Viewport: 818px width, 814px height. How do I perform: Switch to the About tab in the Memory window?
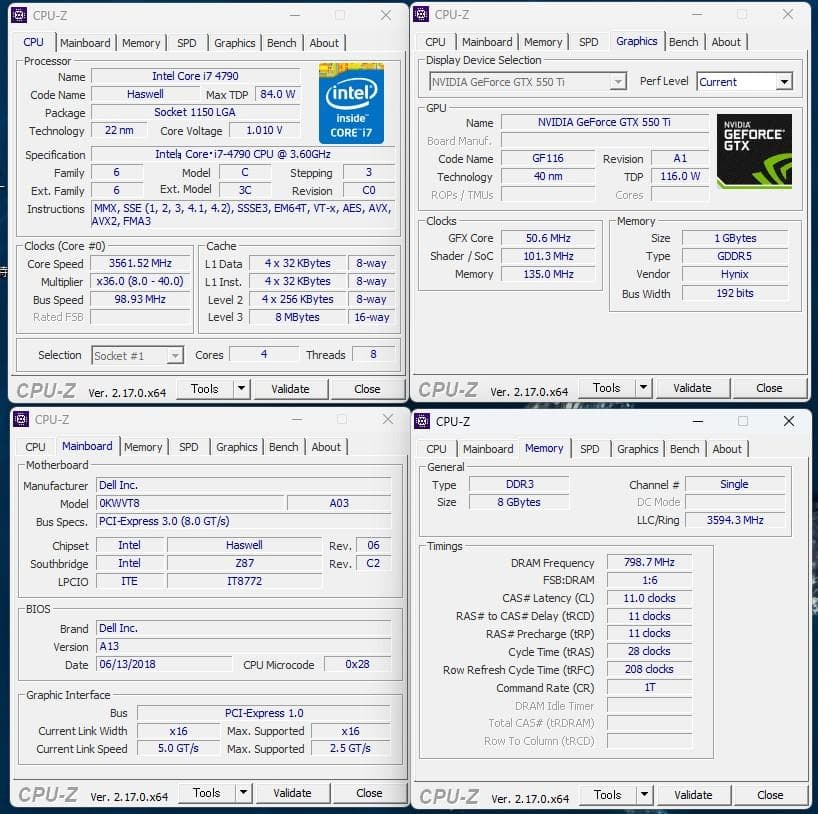(728, 449)
